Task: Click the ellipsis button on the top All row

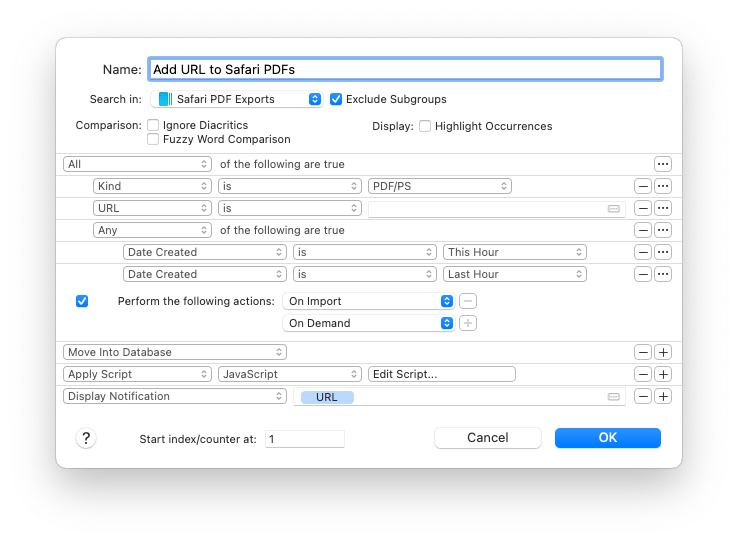Action: [x=662, y=164]
